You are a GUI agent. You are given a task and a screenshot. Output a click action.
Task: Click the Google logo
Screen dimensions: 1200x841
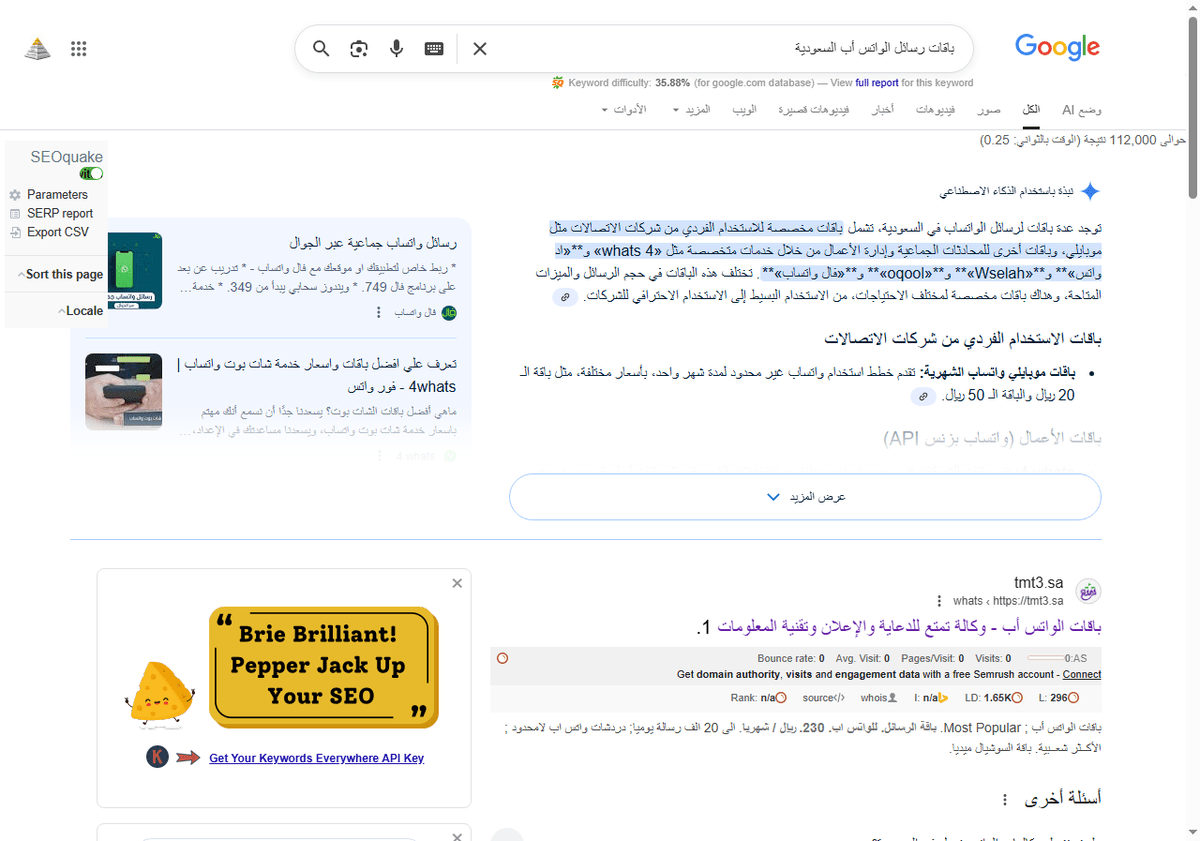(x=1057, y=47)
